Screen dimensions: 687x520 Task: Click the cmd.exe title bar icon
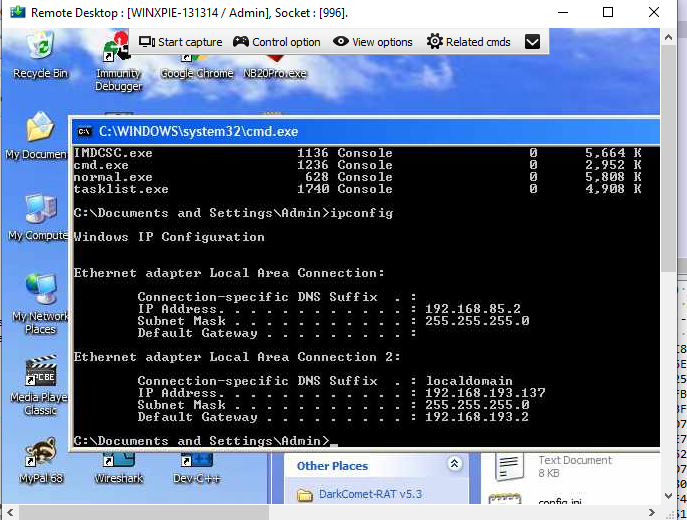click(85, 131)
